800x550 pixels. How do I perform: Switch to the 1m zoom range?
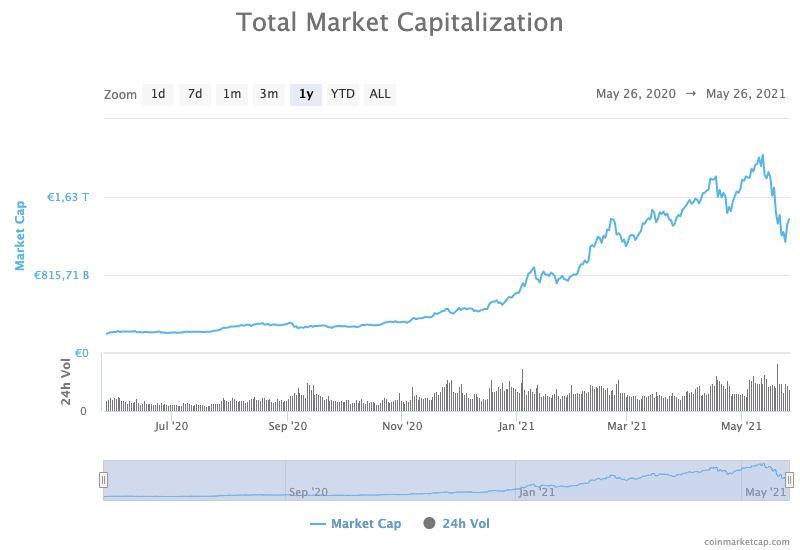(232, 94)
